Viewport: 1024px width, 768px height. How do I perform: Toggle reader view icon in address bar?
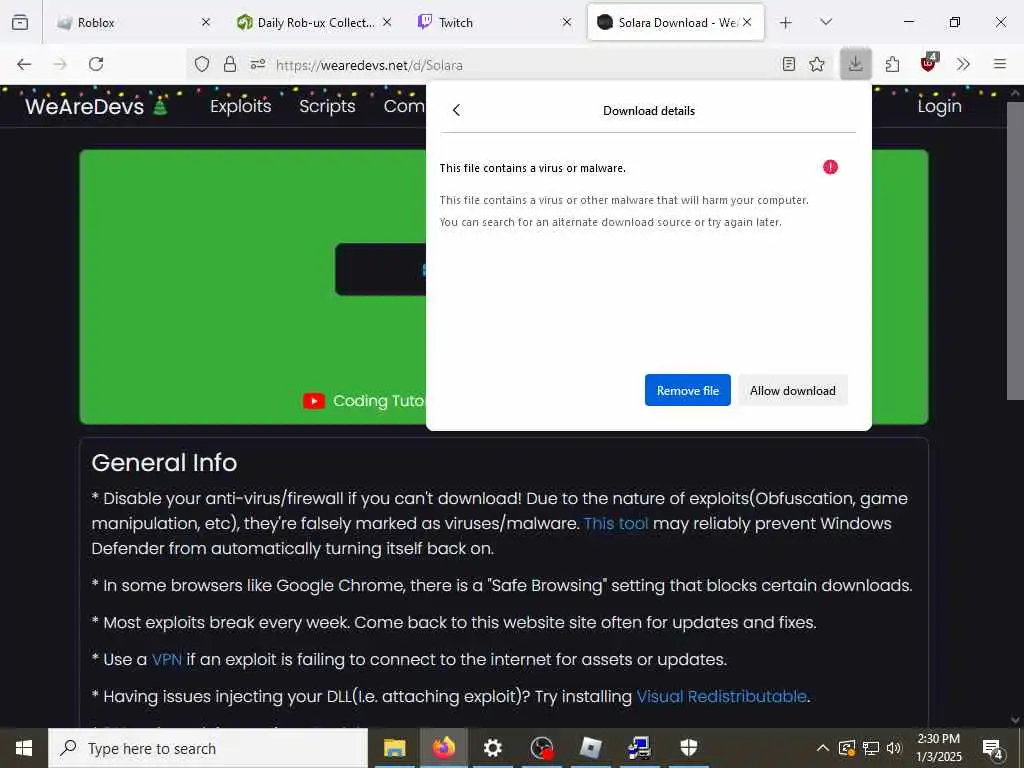pos(789,64)
